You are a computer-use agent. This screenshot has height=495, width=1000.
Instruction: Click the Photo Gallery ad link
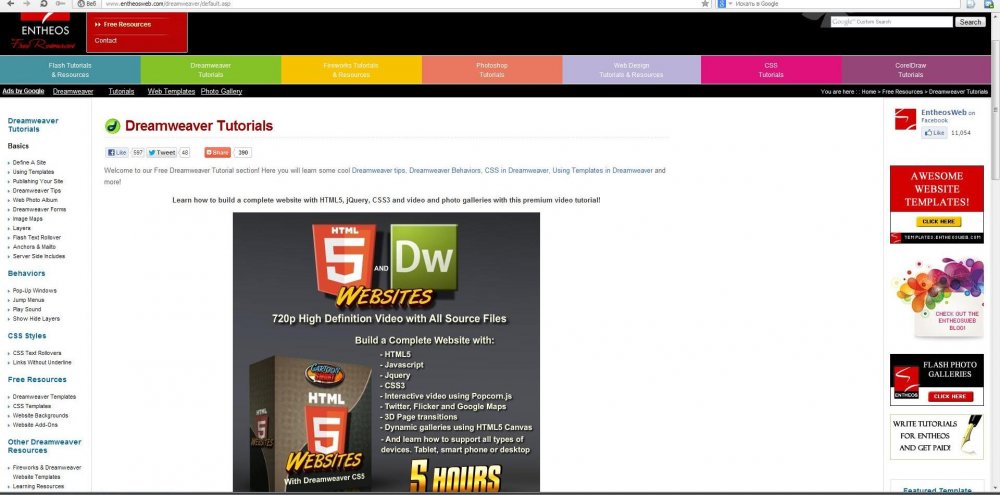(221, 91)
